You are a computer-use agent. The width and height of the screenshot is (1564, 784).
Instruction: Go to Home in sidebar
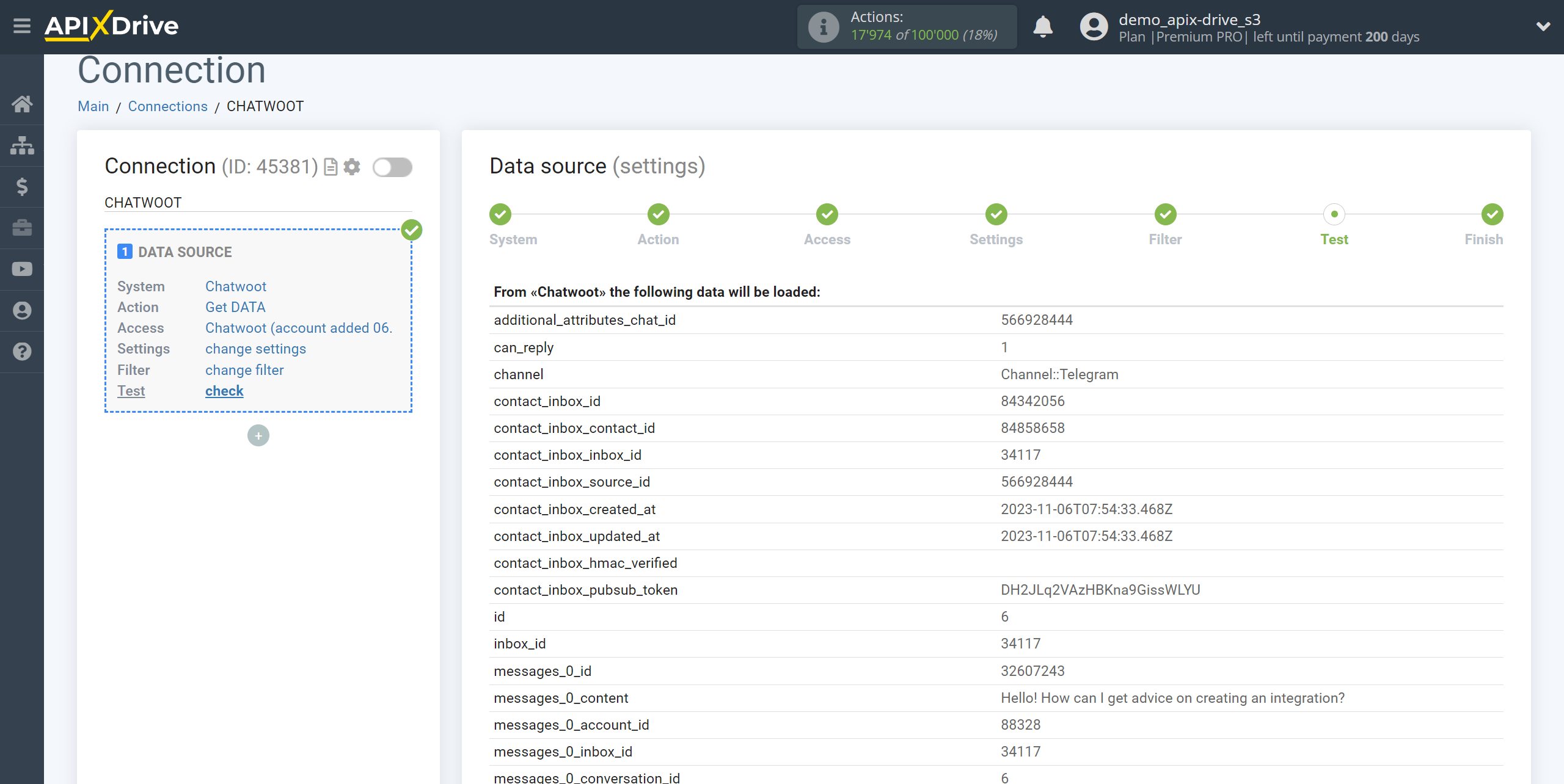pos(22,104)
